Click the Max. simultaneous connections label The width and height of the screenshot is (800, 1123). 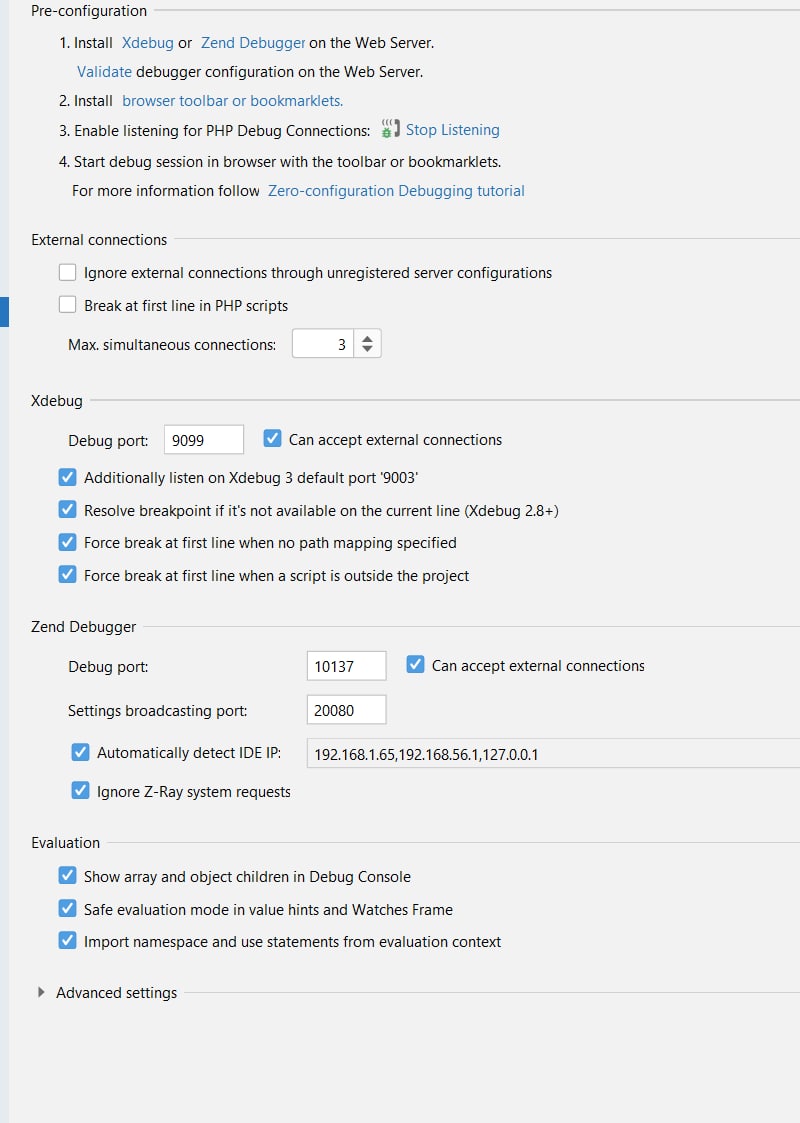click(x=172, y=345)
